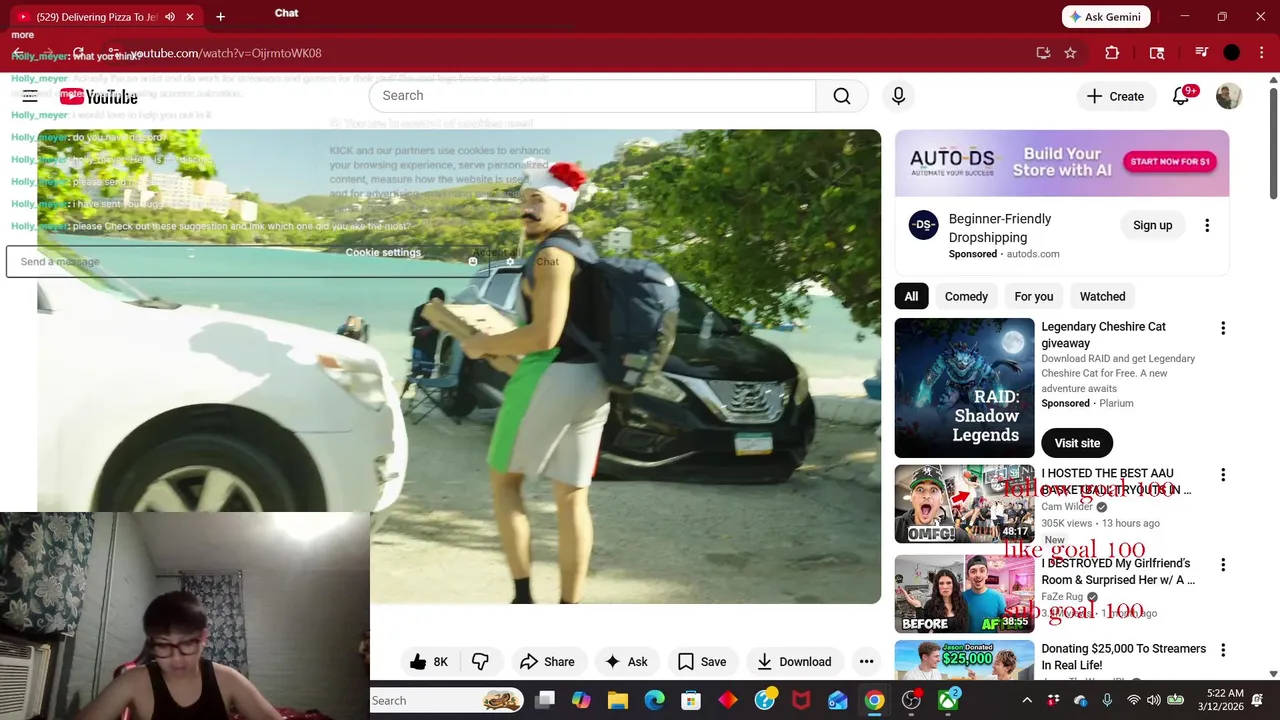
Task: Open the YouTube guide hamburger menu
Action: 30,96
